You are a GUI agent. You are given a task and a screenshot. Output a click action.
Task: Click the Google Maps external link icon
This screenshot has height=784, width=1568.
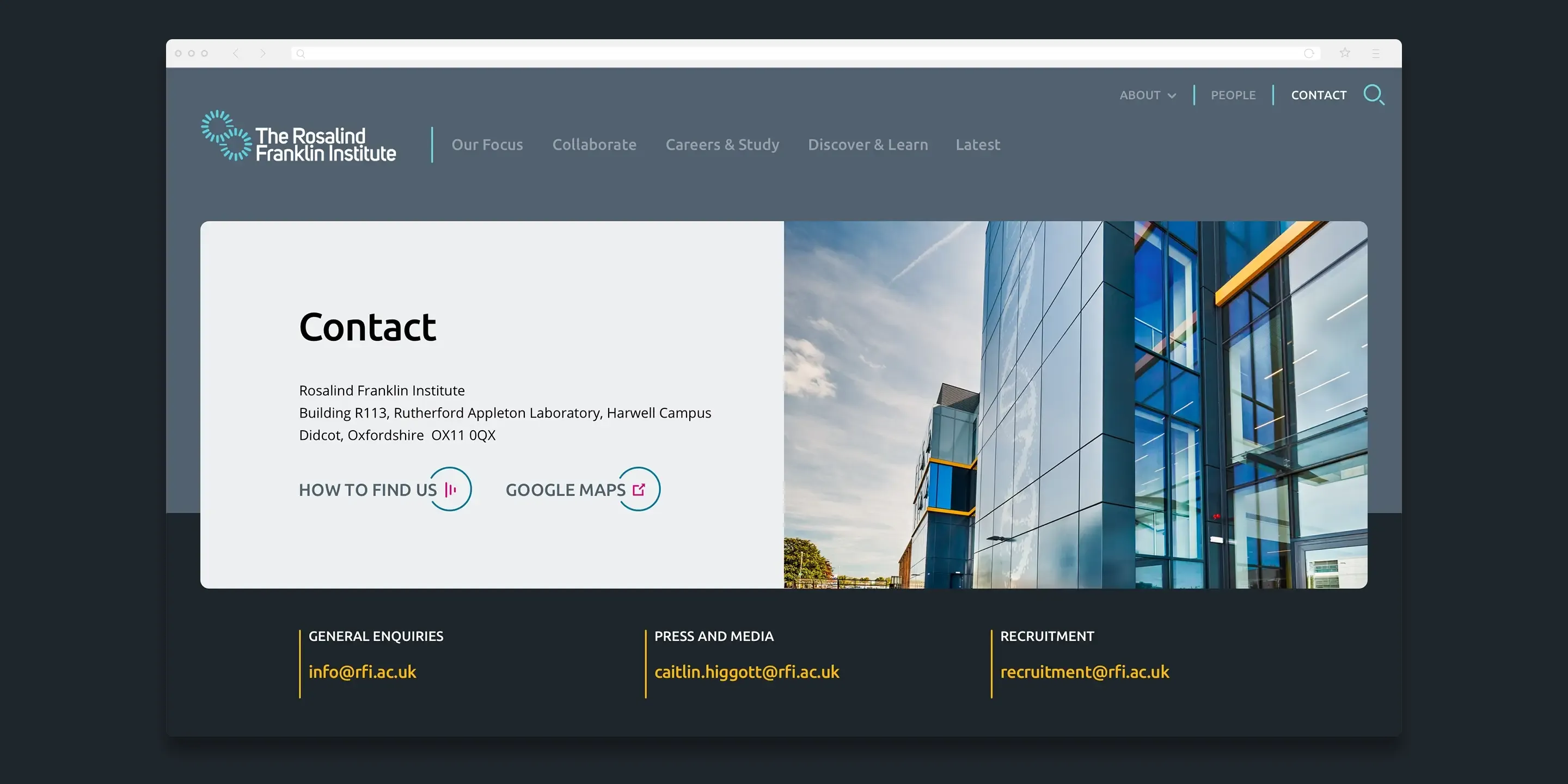[639, 489]
